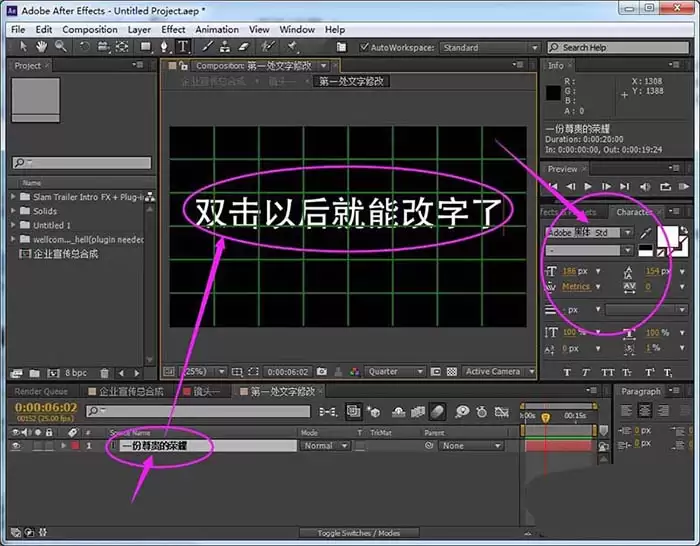Click the snapshot camera icon
700x546 pixels.
pos(321,371)
